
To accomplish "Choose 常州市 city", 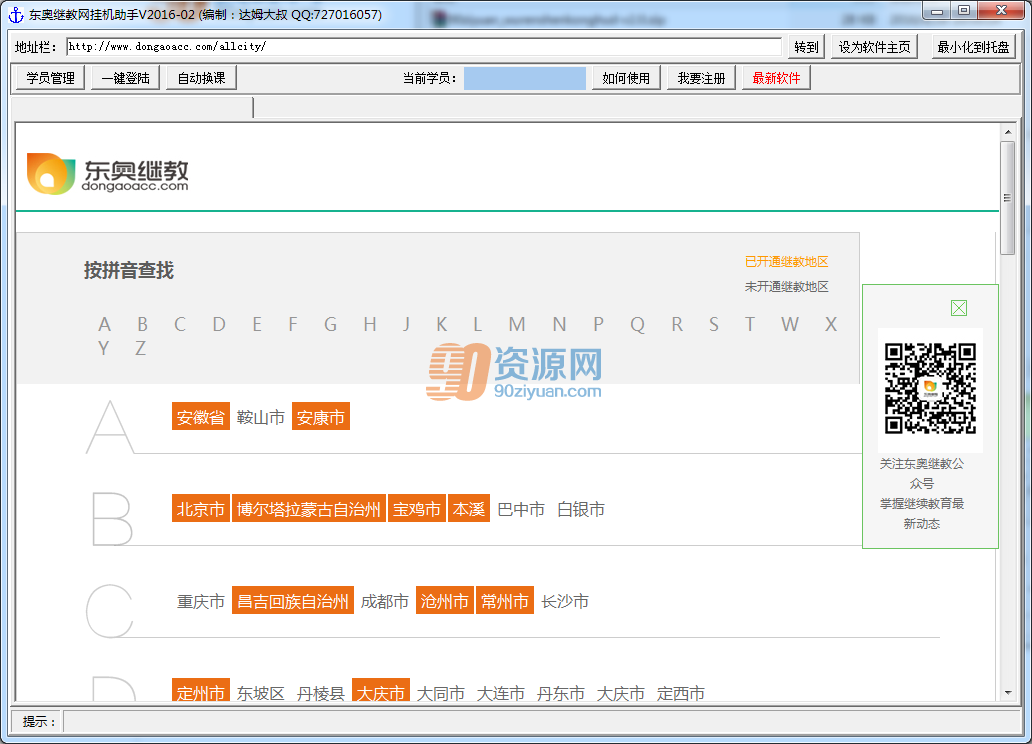I will (x=505, y=601).
